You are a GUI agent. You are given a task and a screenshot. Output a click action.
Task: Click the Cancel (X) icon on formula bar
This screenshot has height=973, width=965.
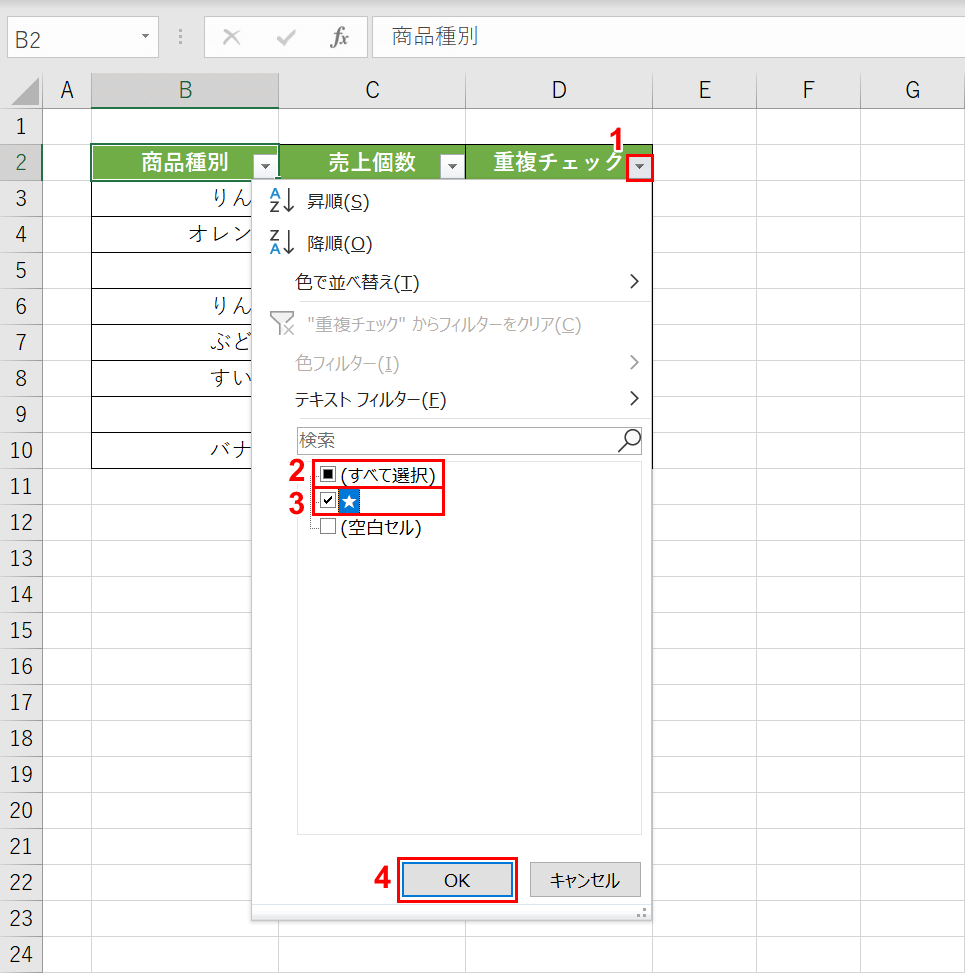pos(231,37)
